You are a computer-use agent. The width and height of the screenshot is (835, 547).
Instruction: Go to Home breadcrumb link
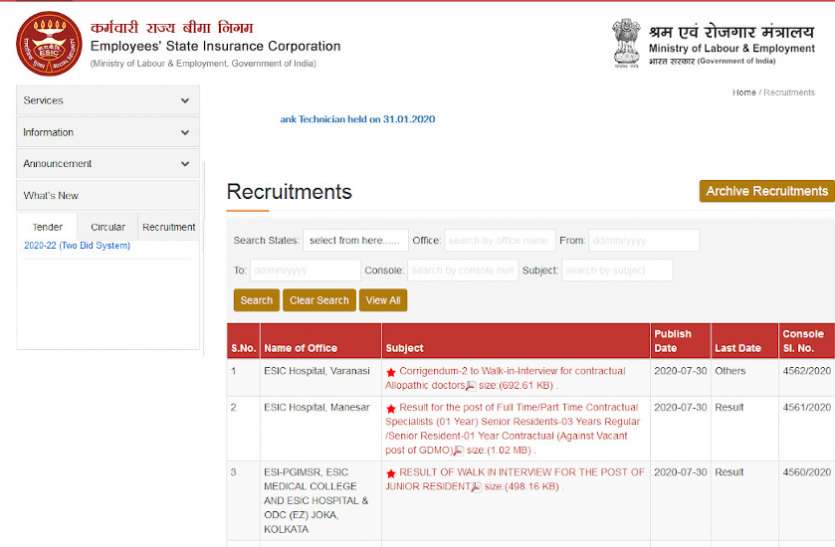[x=744, y=93]
